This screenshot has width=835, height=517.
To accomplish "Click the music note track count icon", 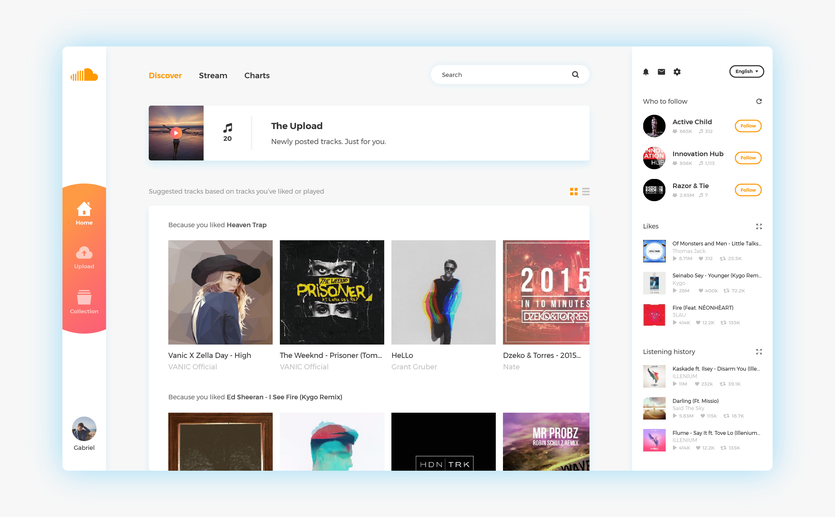I will coord(227,128).
